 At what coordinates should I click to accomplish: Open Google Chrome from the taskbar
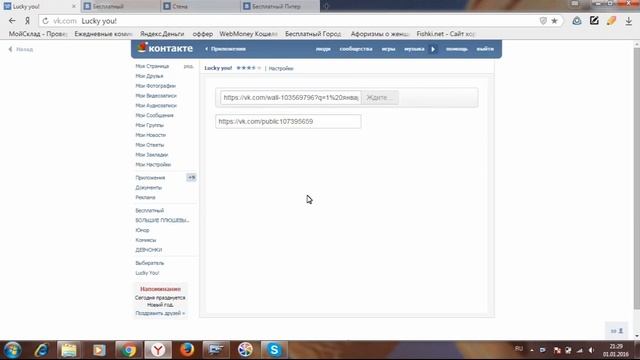pyautogui.click(x=129, y=350)
